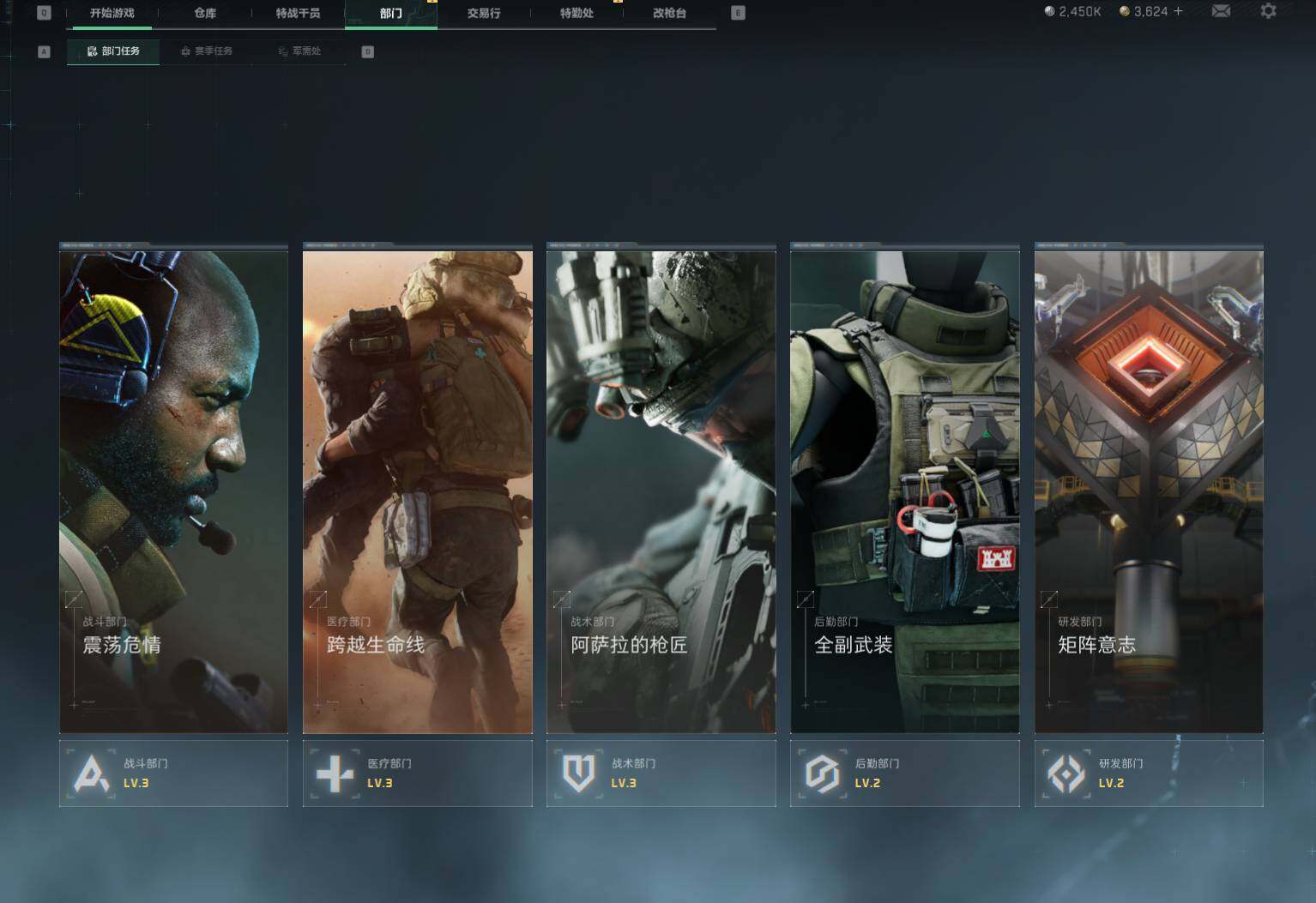The width and height of the screenshot is (1316, 903).
Task: Click the corner marker icon above 跨越生命线
Action: (x=318, y=599)
